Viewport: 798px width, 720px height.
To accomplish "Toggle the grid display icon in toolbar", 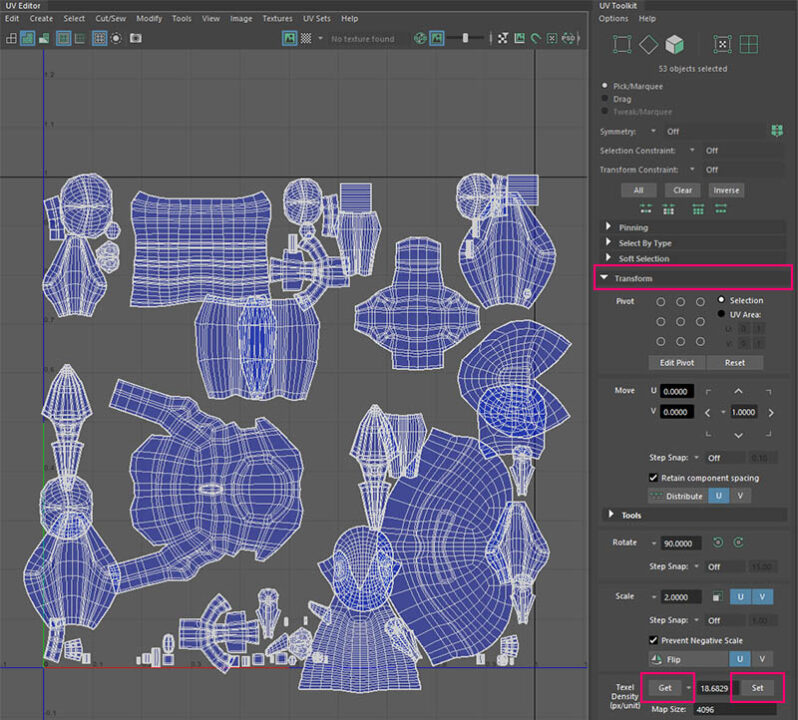I will [x=99, y=38].
